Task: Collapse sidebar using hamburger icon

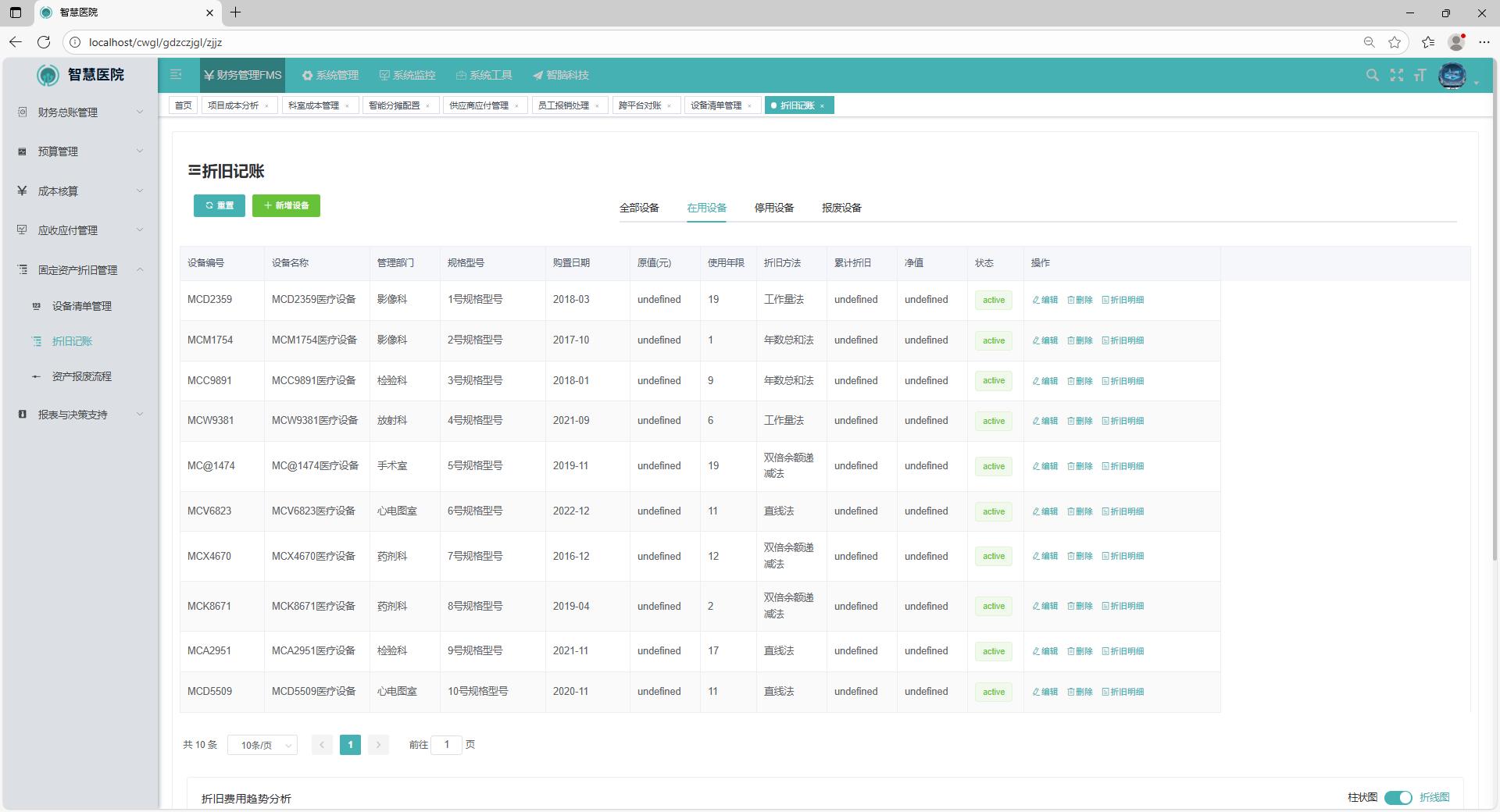Action: [176, 75]
